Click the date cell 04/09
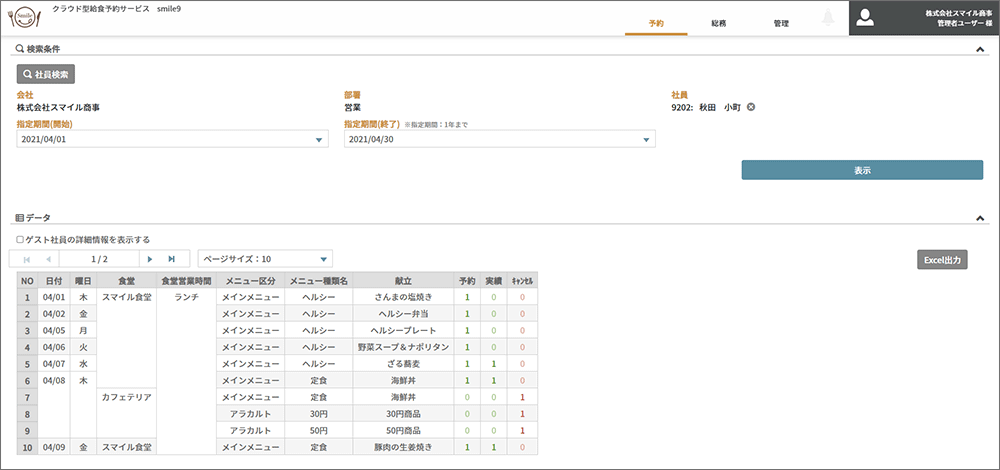 click(x=54, y=446)
